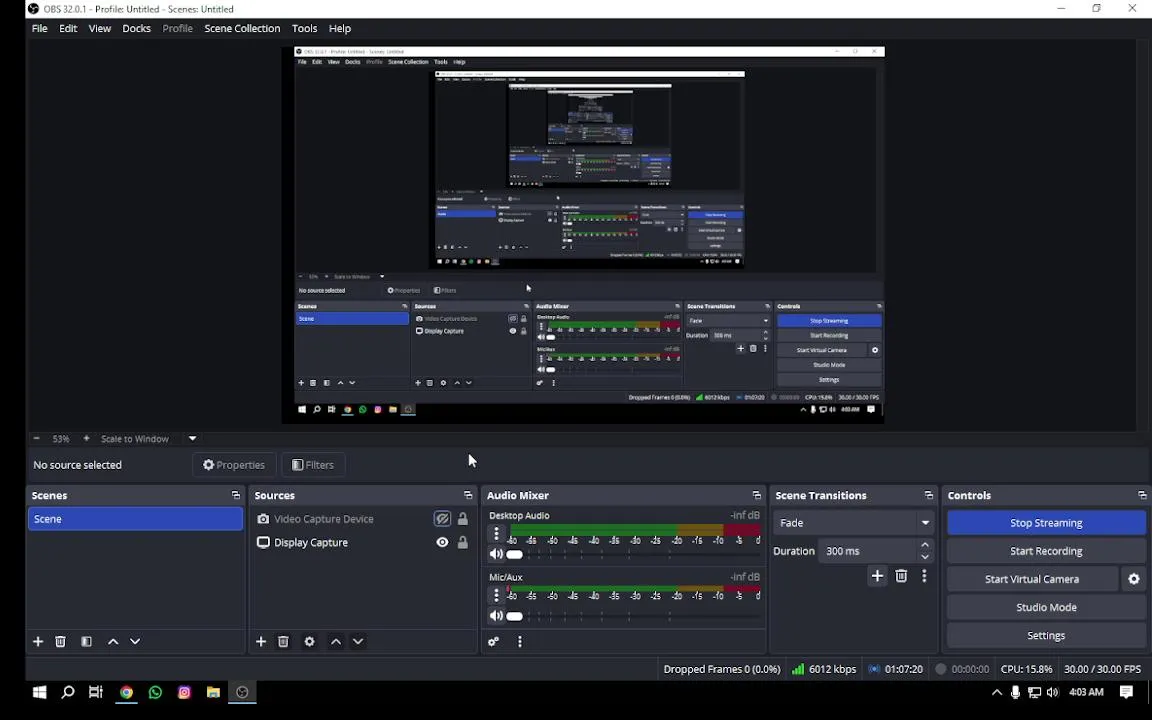Open the Scene Collection menu
Screen dimensions: 1152x720
coord(242,28)
